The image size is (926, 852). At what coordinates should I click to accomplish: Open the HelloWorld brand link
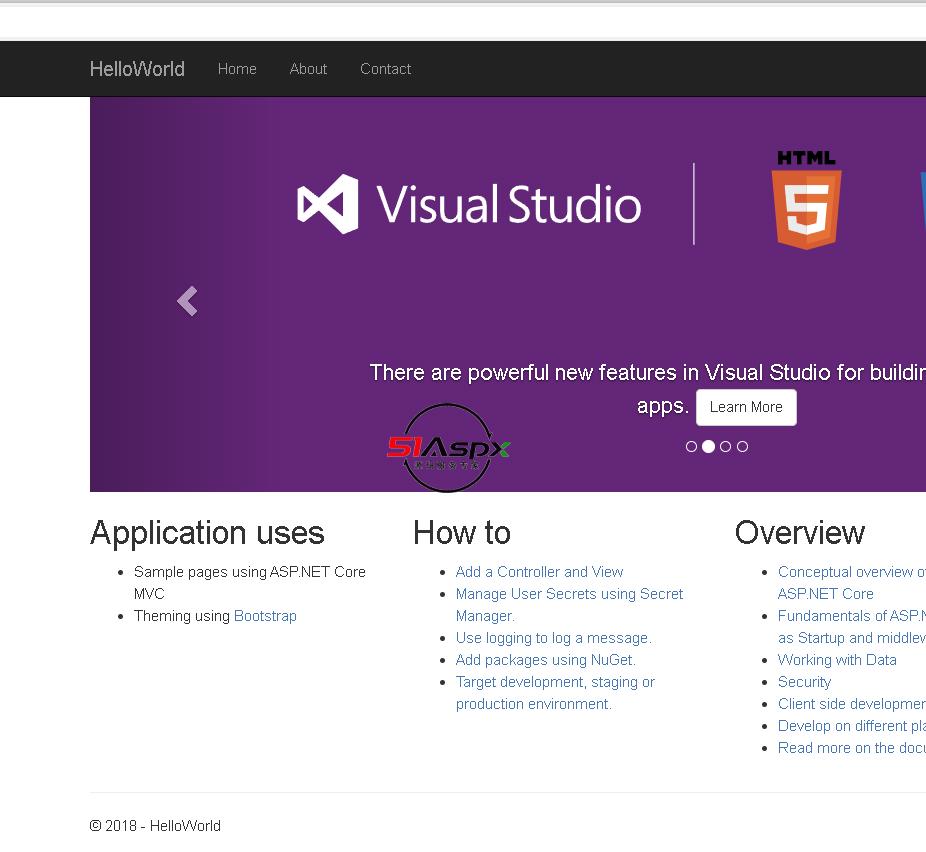137,69
